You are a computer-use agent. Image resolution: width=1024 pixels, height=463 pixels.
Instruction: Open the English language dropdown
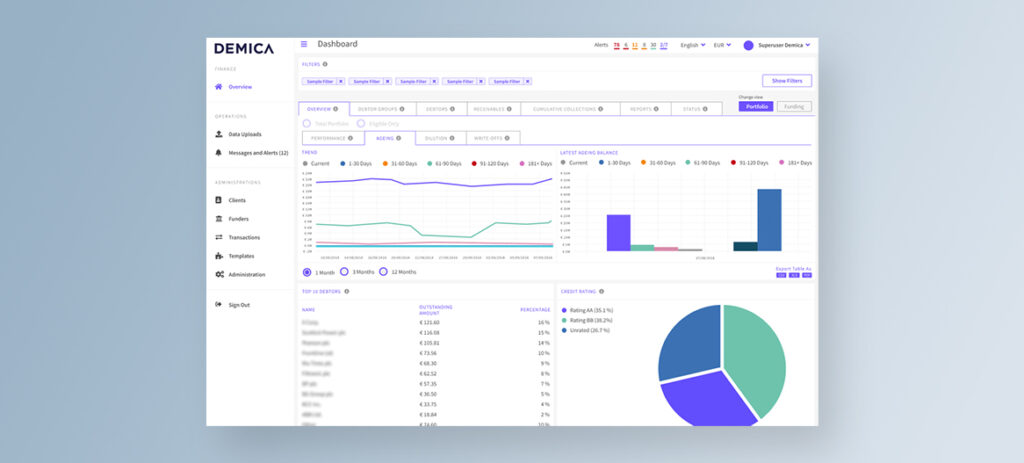692,45
